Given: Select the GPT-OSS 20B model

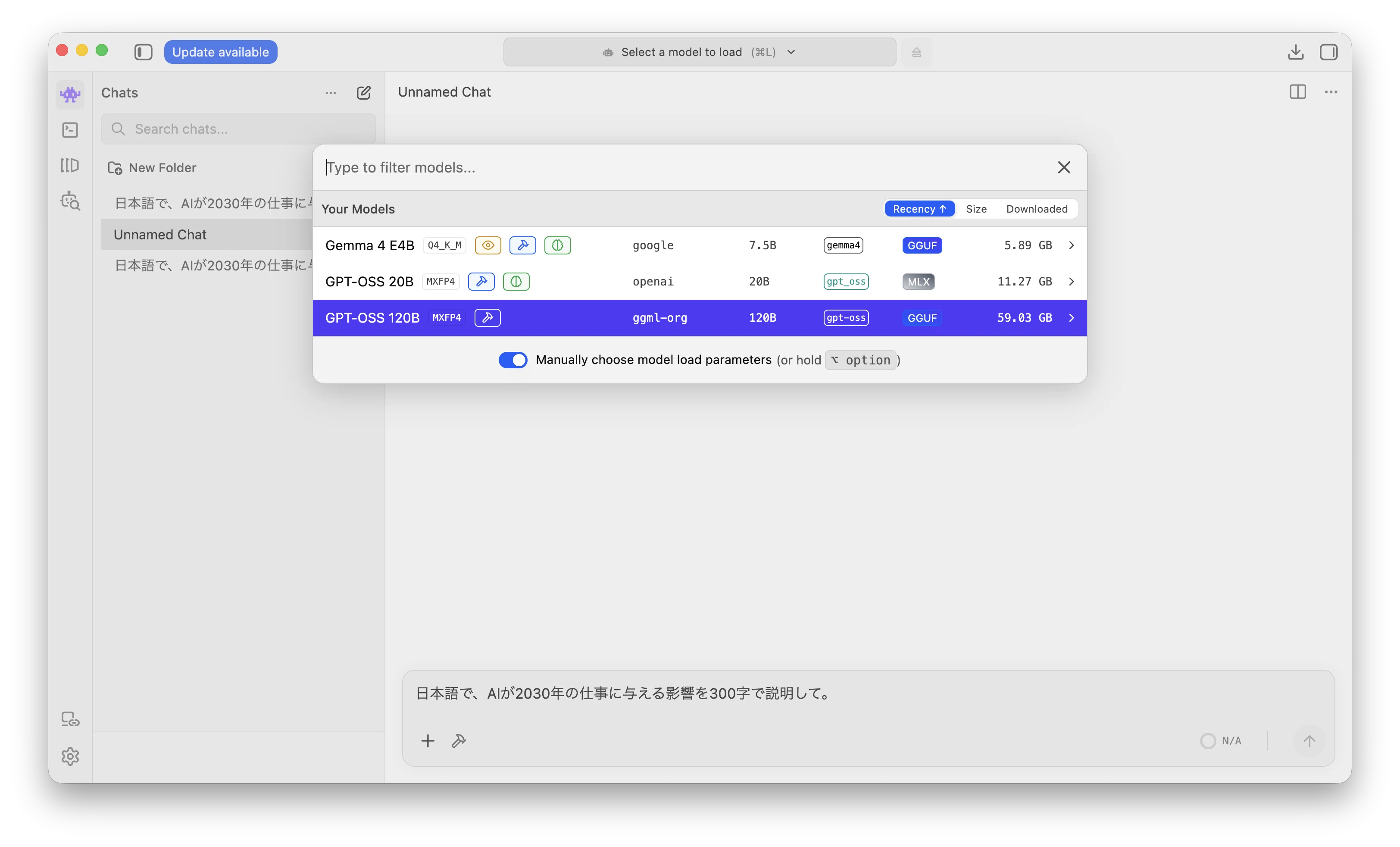Looking at the screenshot, I should (x=700, y=281).
